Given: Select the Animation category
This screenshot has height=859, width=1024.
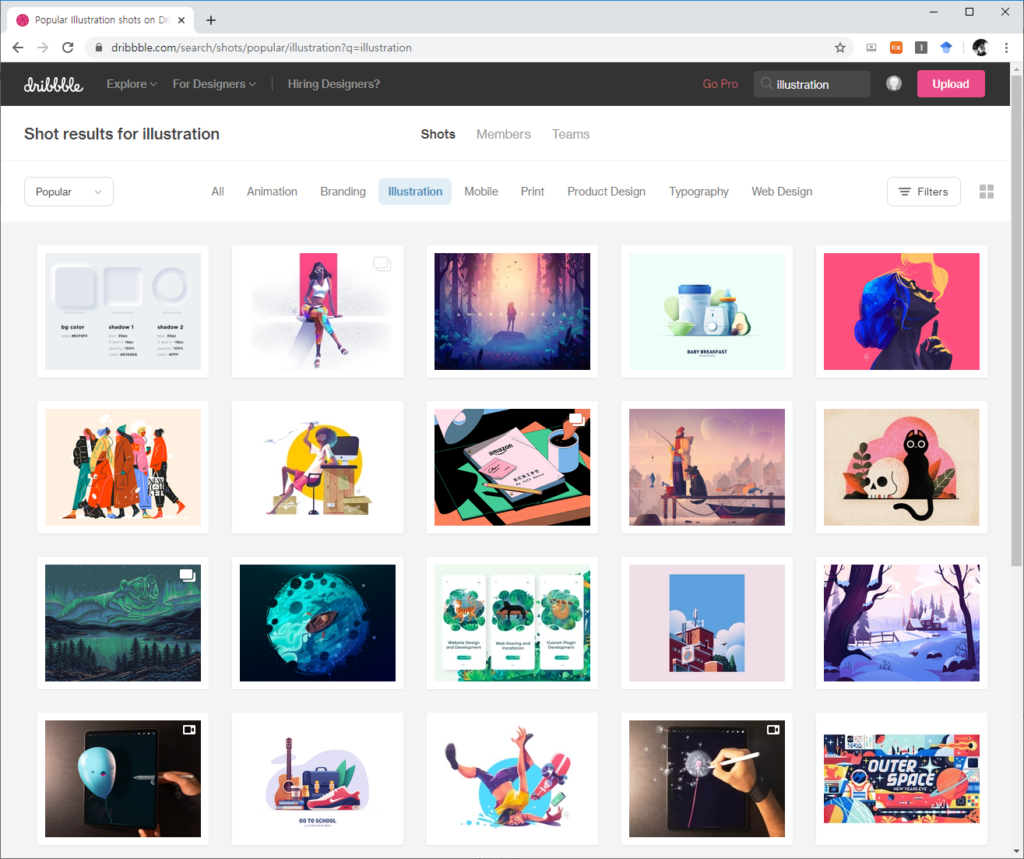Looking at the screenshot, I should pyautogui.click(x=272, y=192).
